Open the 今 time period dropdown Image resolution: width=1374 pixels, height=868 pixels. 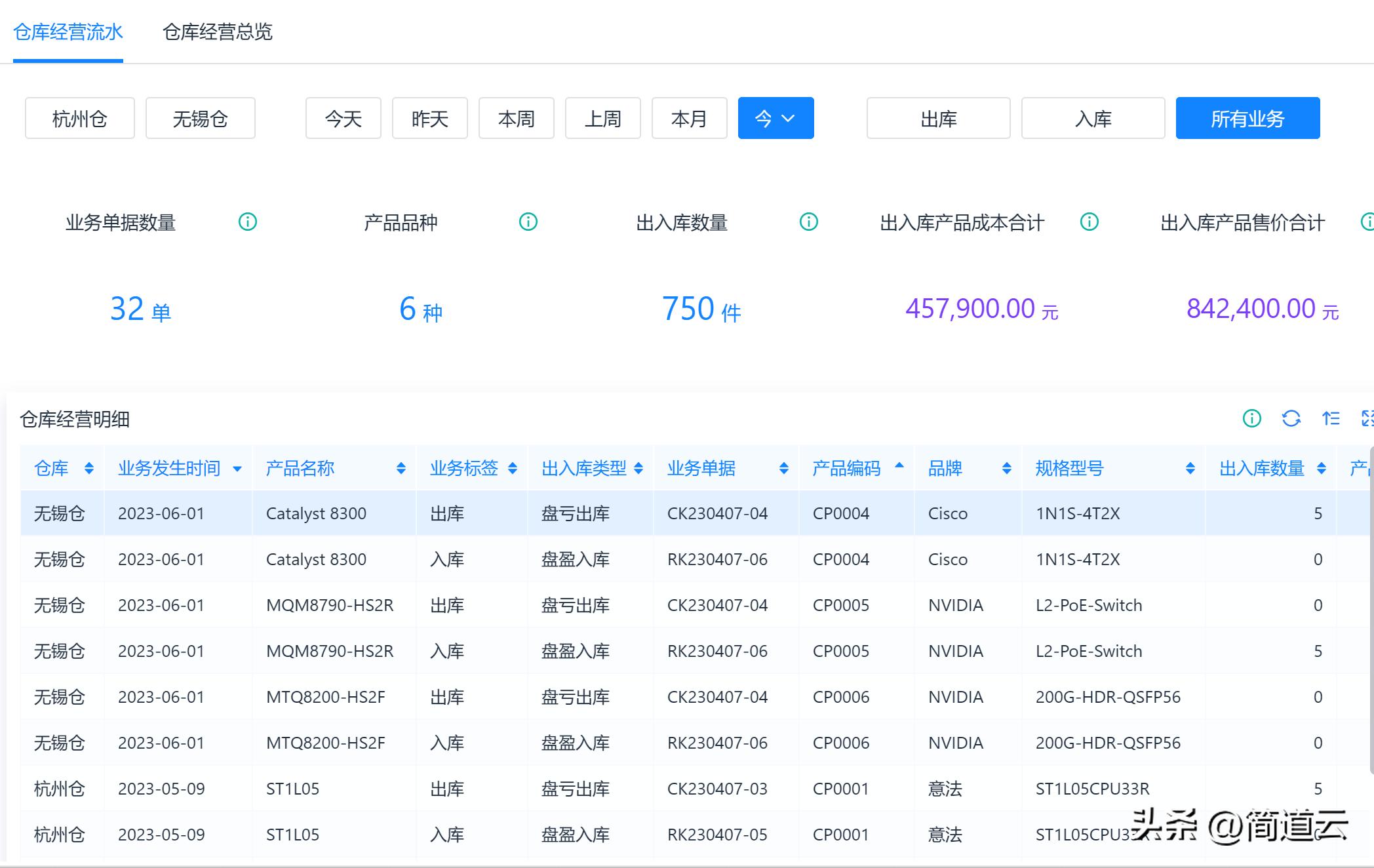tap(775, 119)
